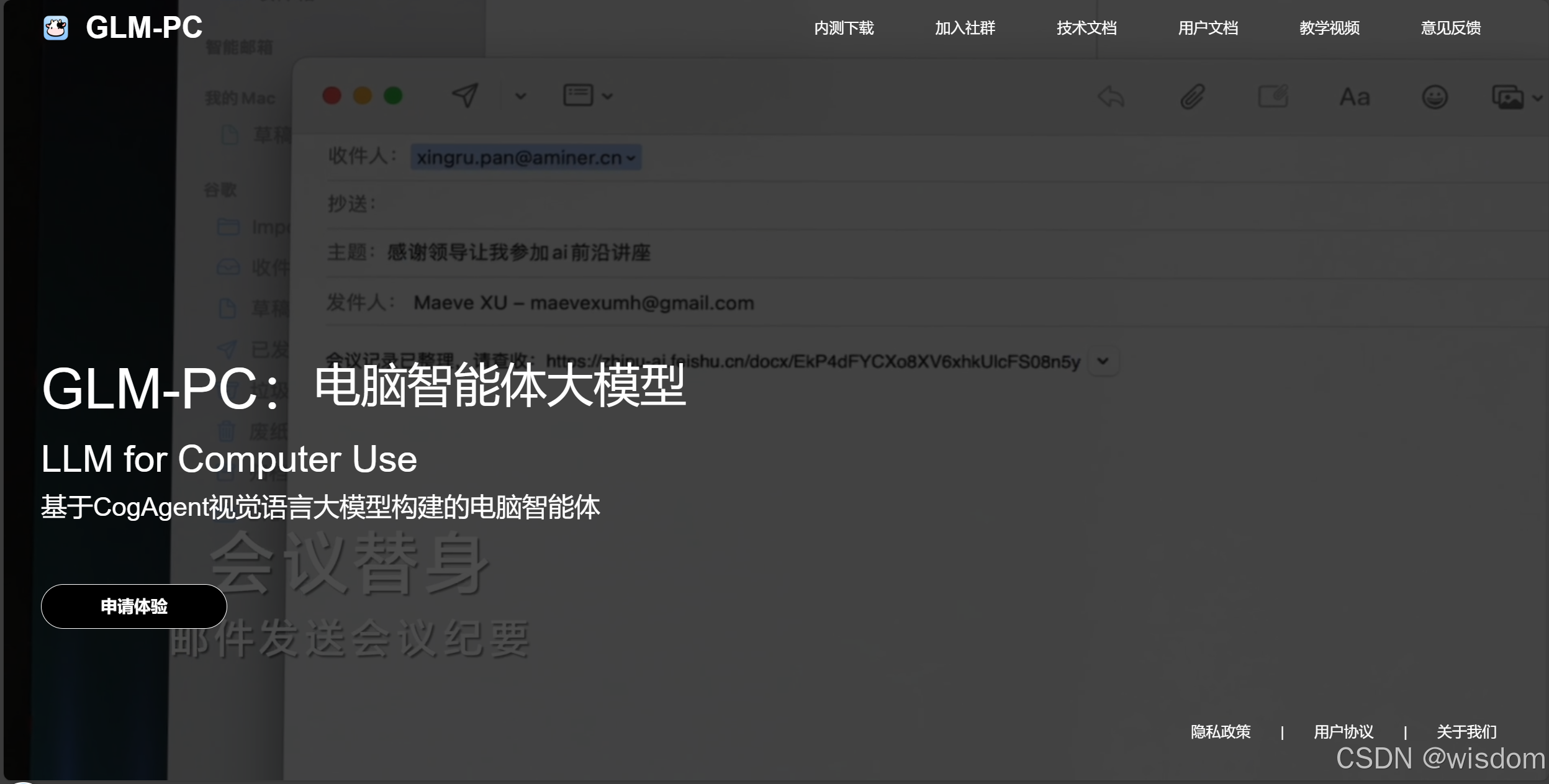
Task: Open recipient xingru.pan@aminer.cn dropdown
Action: [631, 158]
